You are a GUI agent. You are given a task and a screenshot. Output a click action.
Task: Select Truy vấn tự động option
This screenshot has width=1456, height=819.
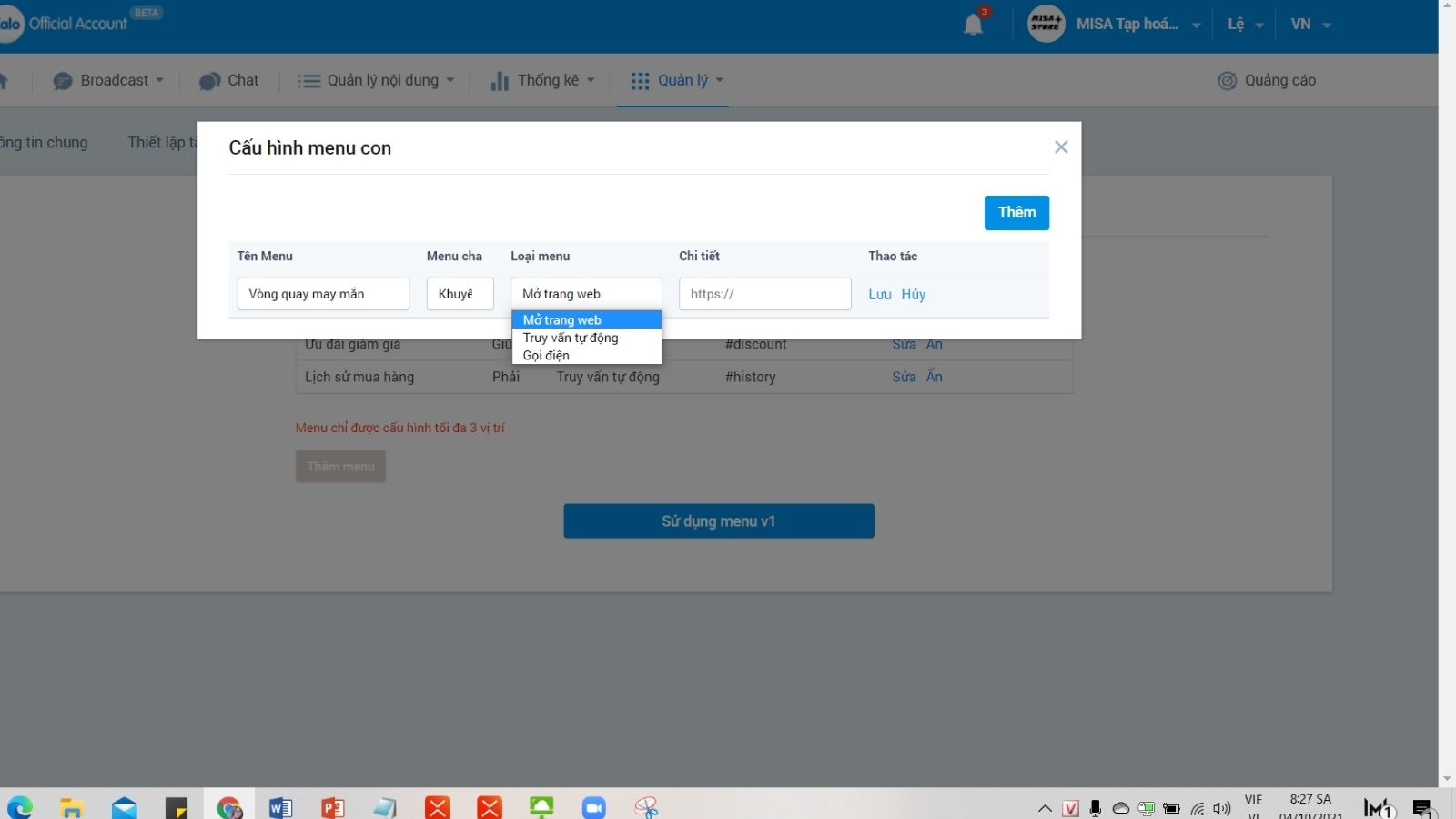571,338
